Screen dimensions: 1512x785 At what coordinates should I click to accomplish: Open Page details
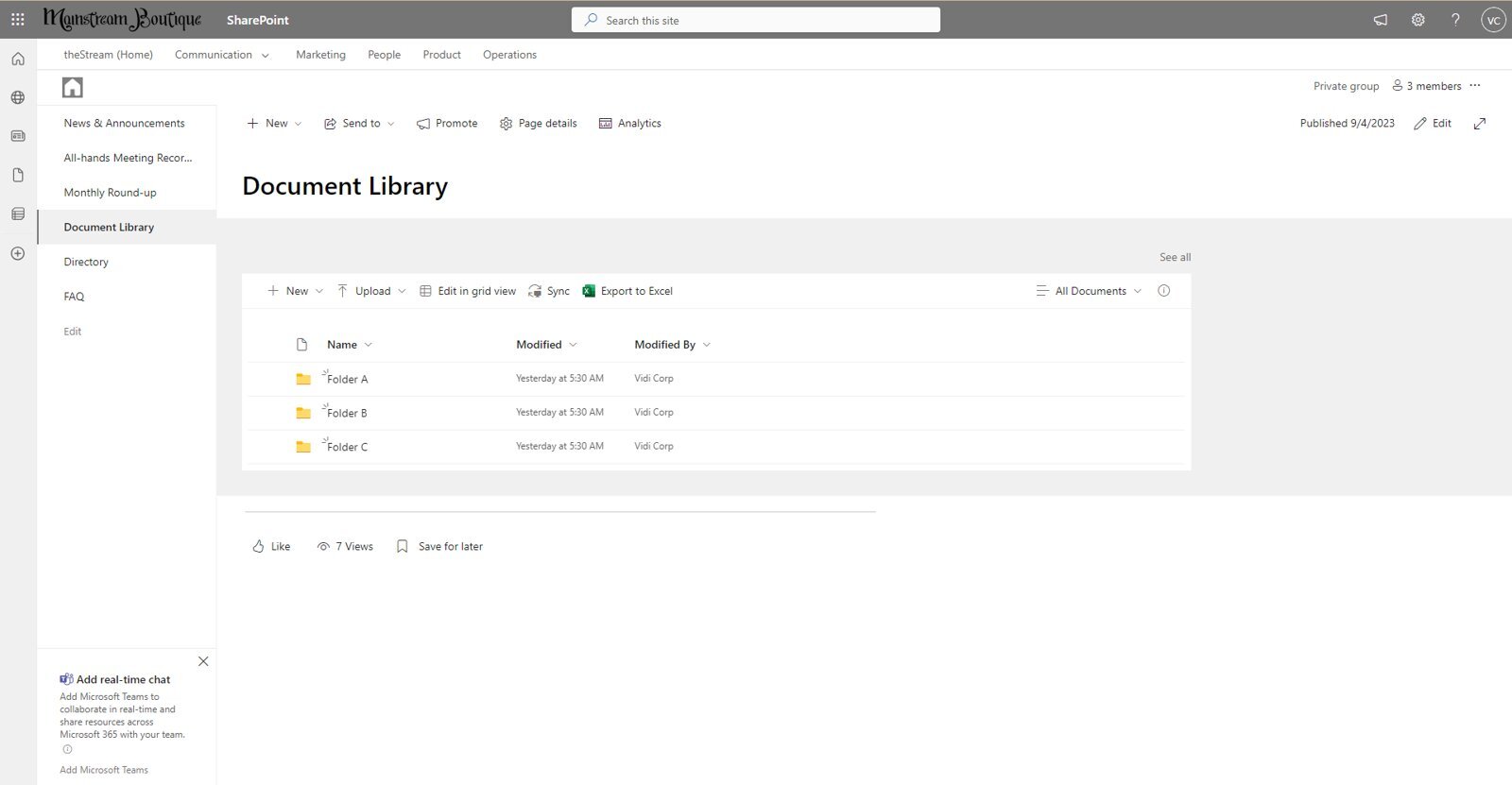[x=538, y=124]
